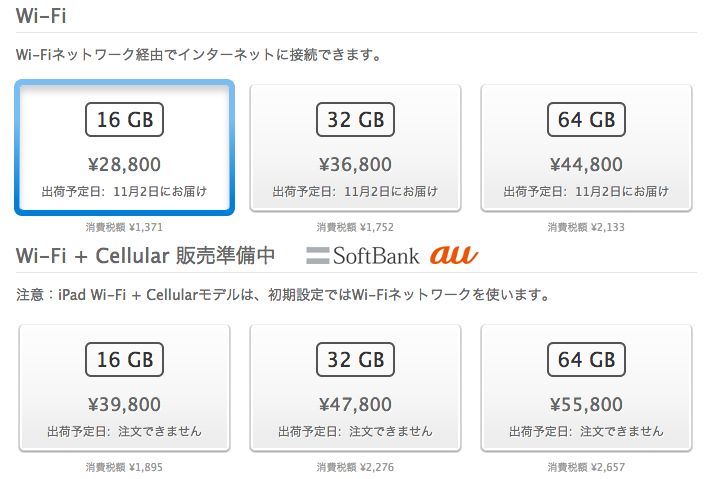Pick Cellular 64 GB ¥55,800 option
Viewport: 707px width, 479px height.
point(586,387)
